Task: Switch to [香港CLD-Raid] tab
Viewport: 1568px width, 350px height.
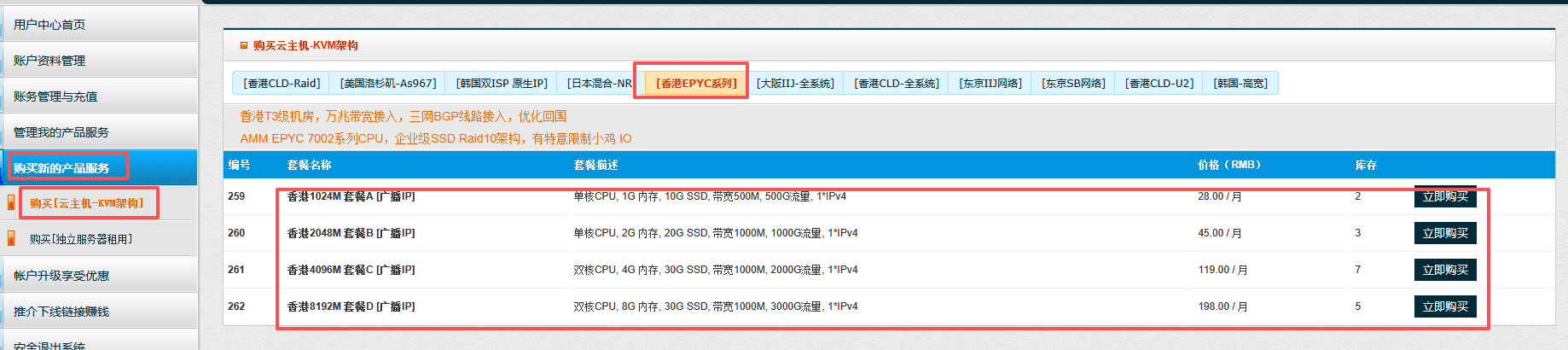Action: tap(282, 83)
